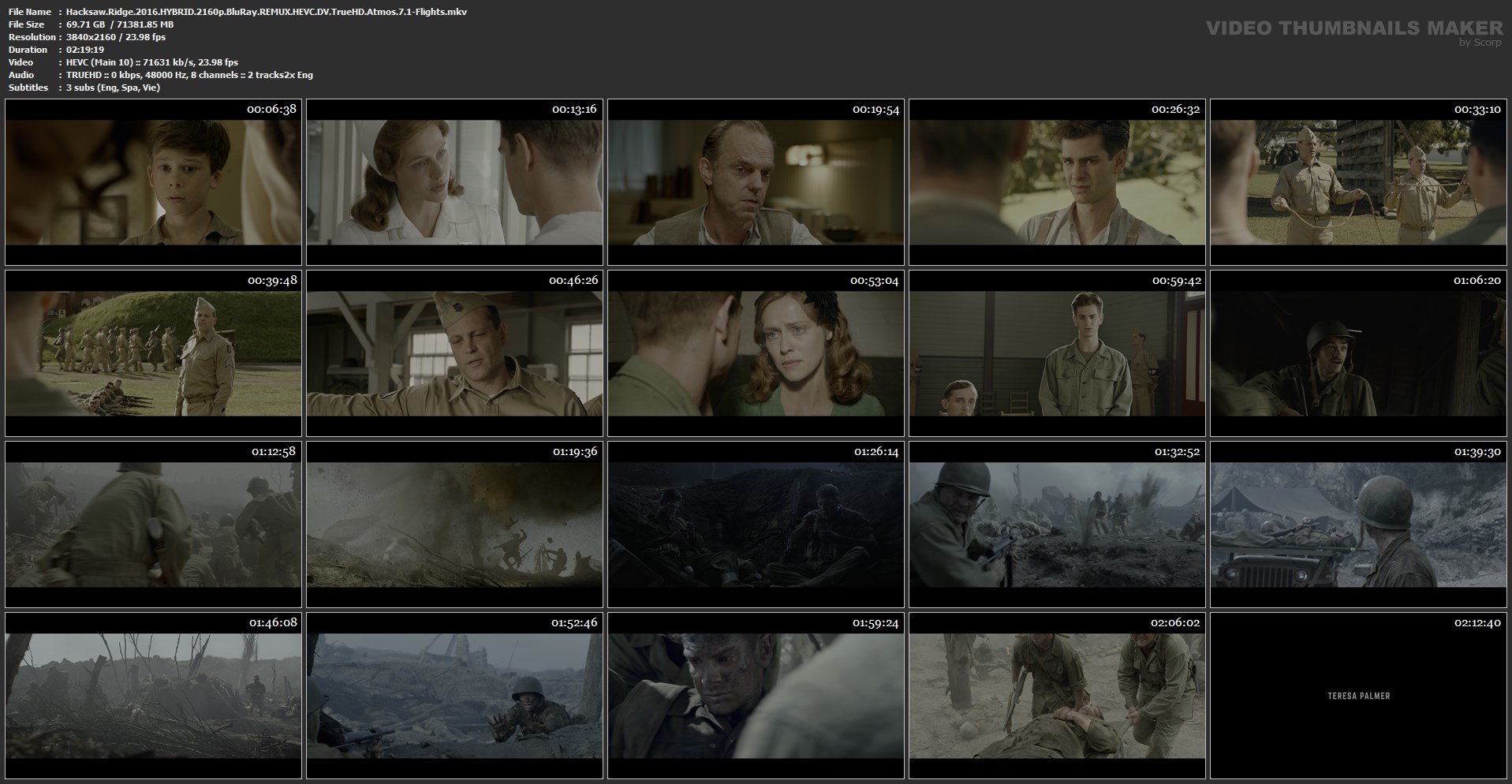Open the thumbnail at 00:59:42
The width and height of the screenshot is (1512, 784).
click(1057, 353)
